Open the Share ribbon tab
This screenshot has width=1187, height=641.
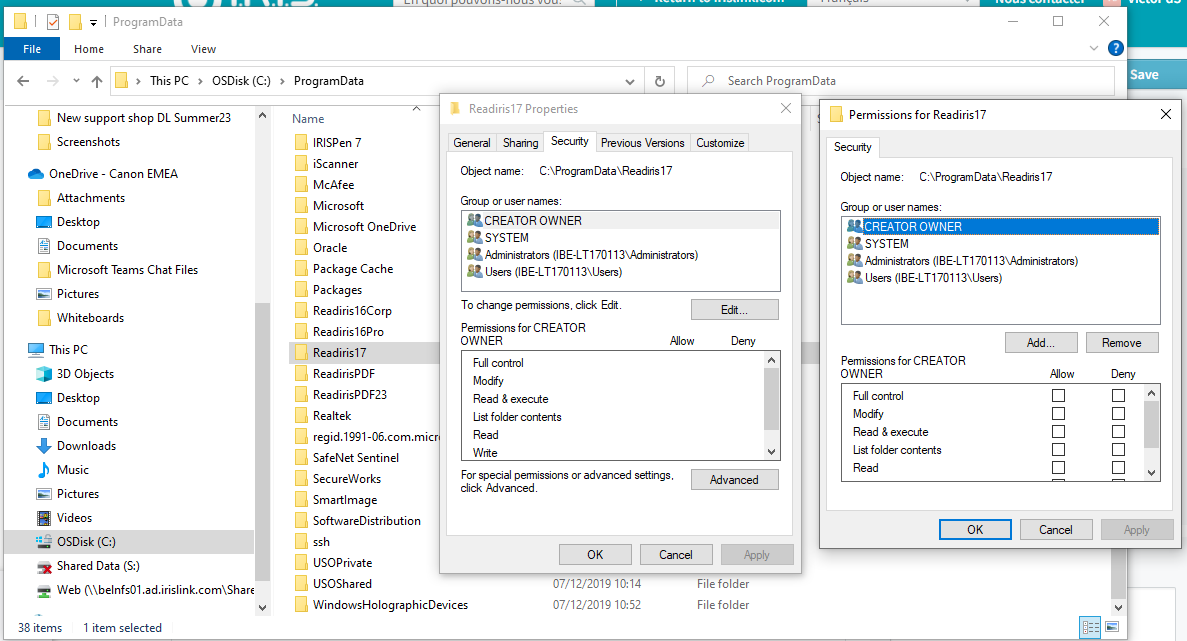pos(147,49)
